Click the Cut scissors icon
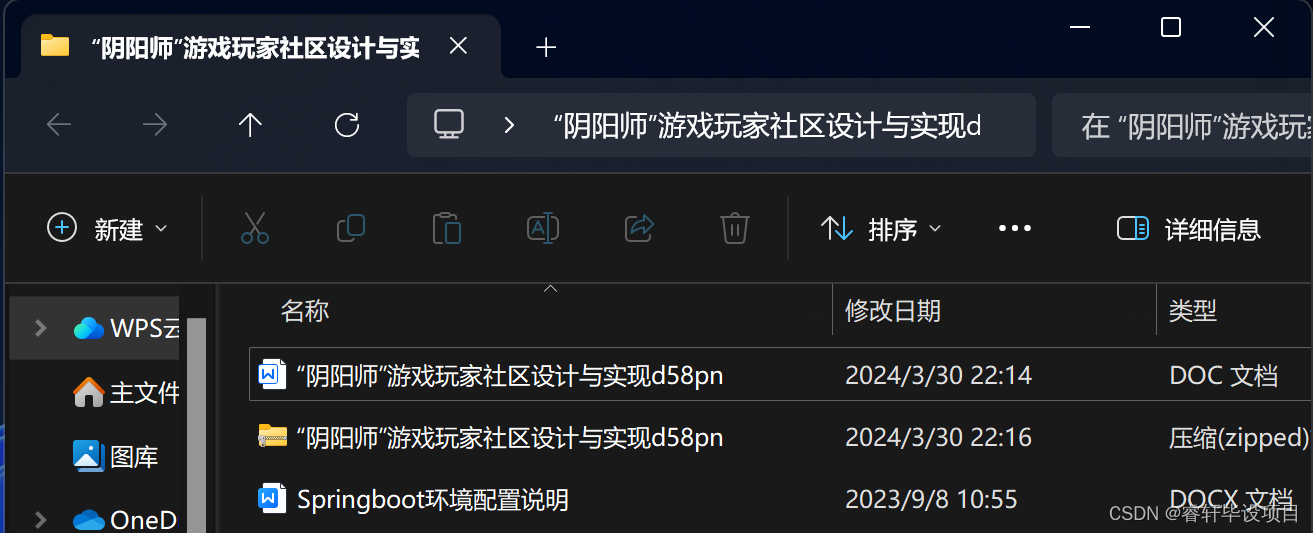Screen dimensions: 1313x533 pyautogui.click(x=255, y=229)
